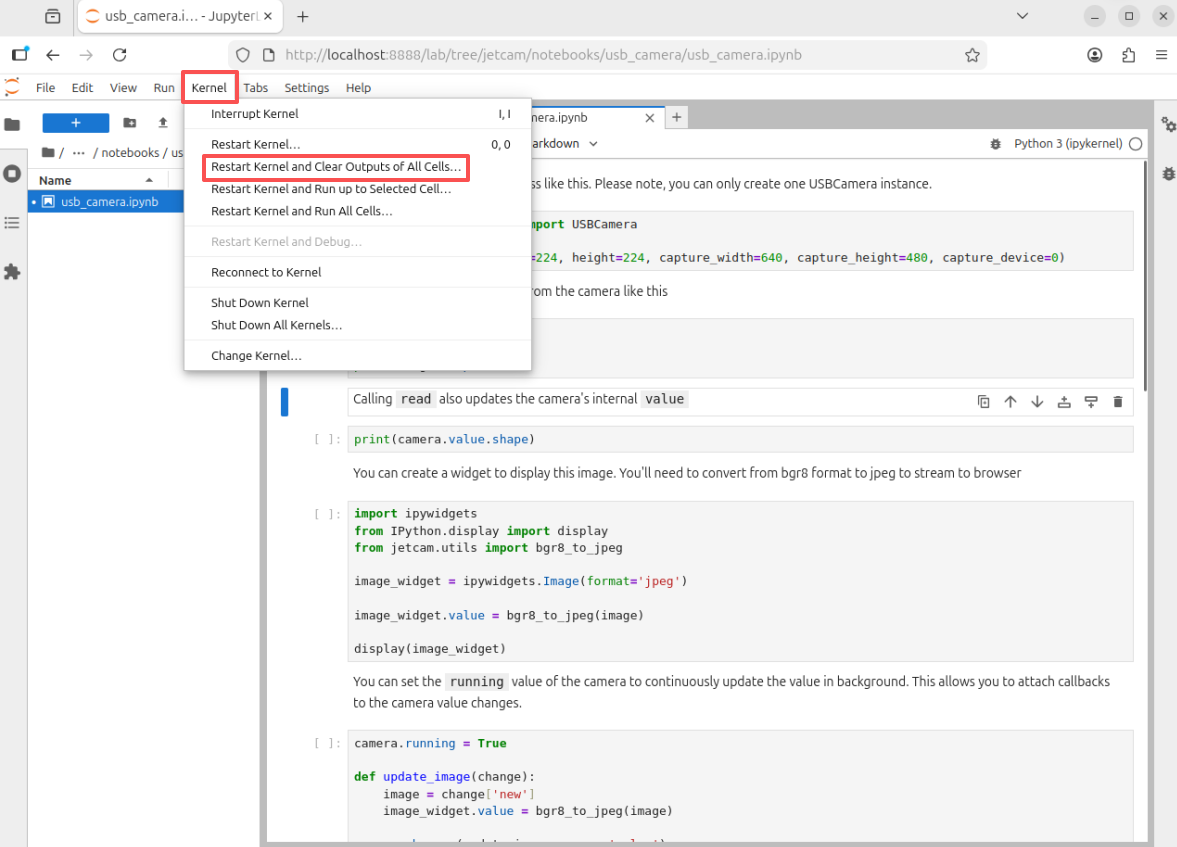The image size is (1177, 847).
Task: Click the Python 3 (ipykernel) kernel name
Action: pos(1067,143)
